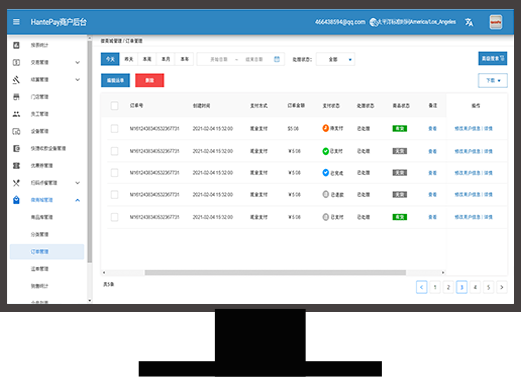Click the red 删除 delete button
The image size is (521, 377).
(x=150, y=80)
